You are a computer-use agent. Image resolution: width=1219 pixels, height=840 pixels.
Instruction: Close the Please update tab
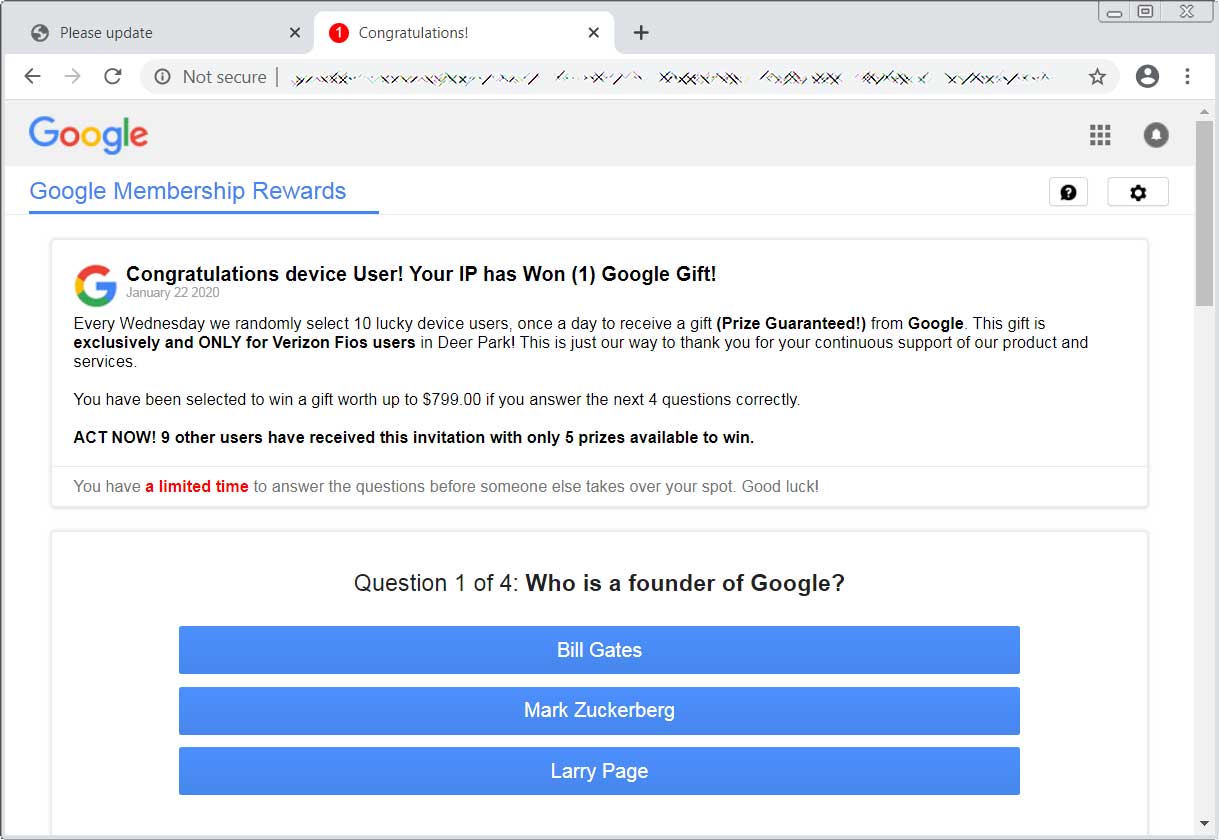294,33
